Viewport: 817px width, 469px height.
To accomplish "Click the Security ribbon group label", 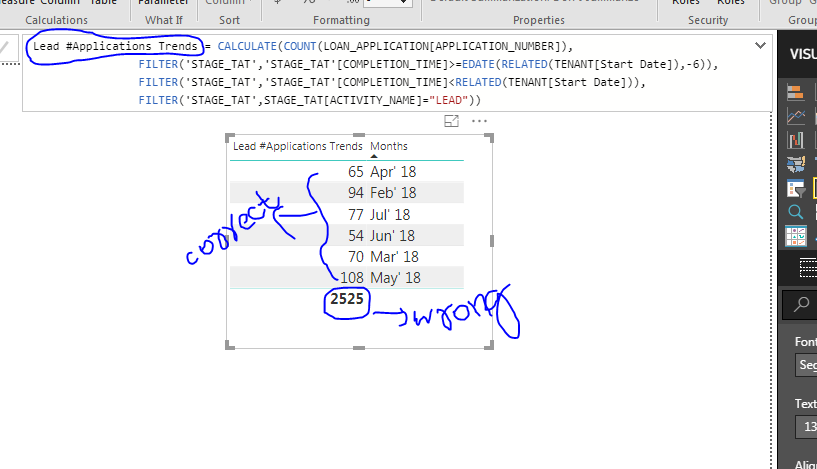I will (708, 20).
